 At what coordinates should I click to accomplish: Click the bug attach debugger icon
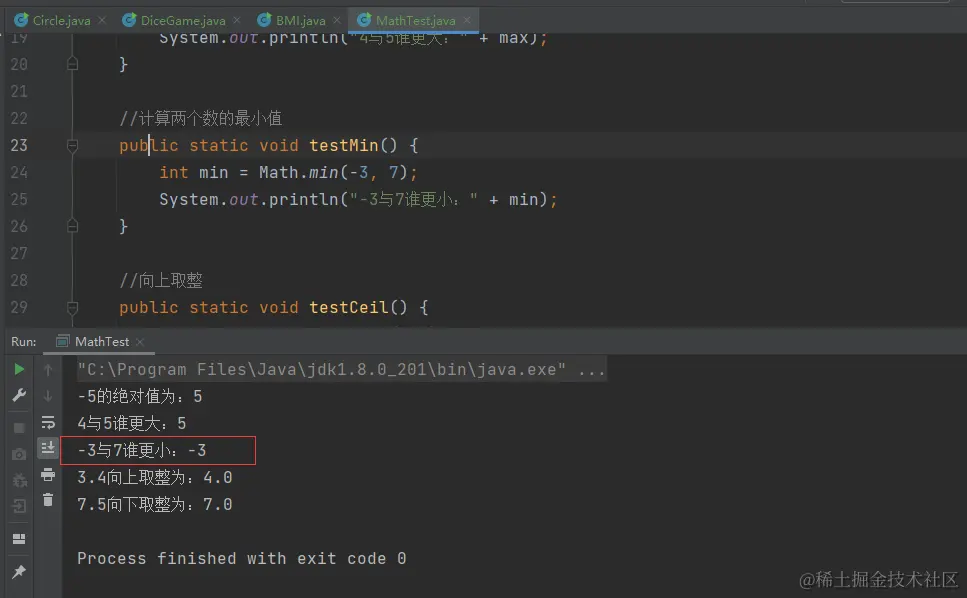(x=19, y=480)
